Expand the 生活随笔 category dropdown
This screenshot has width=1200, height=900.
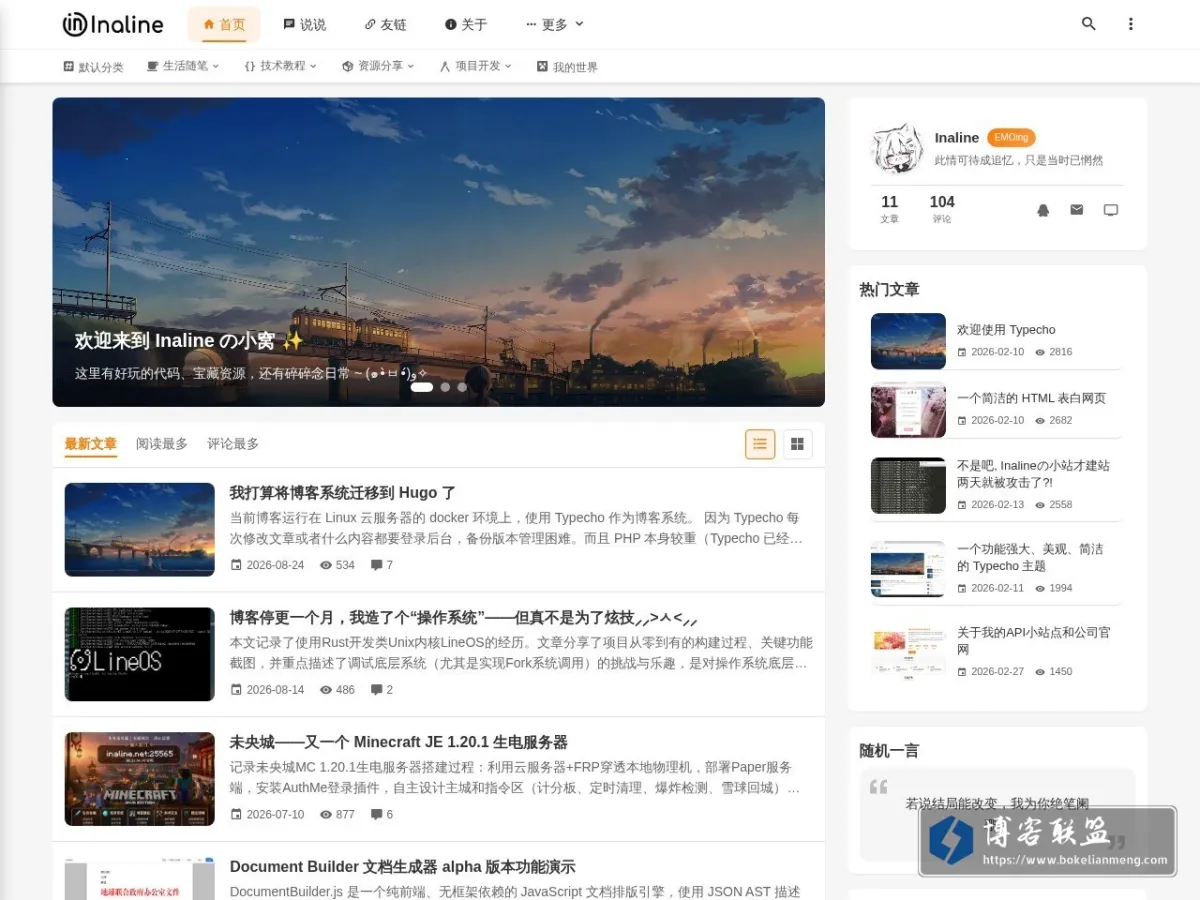(x=183, y=66)
